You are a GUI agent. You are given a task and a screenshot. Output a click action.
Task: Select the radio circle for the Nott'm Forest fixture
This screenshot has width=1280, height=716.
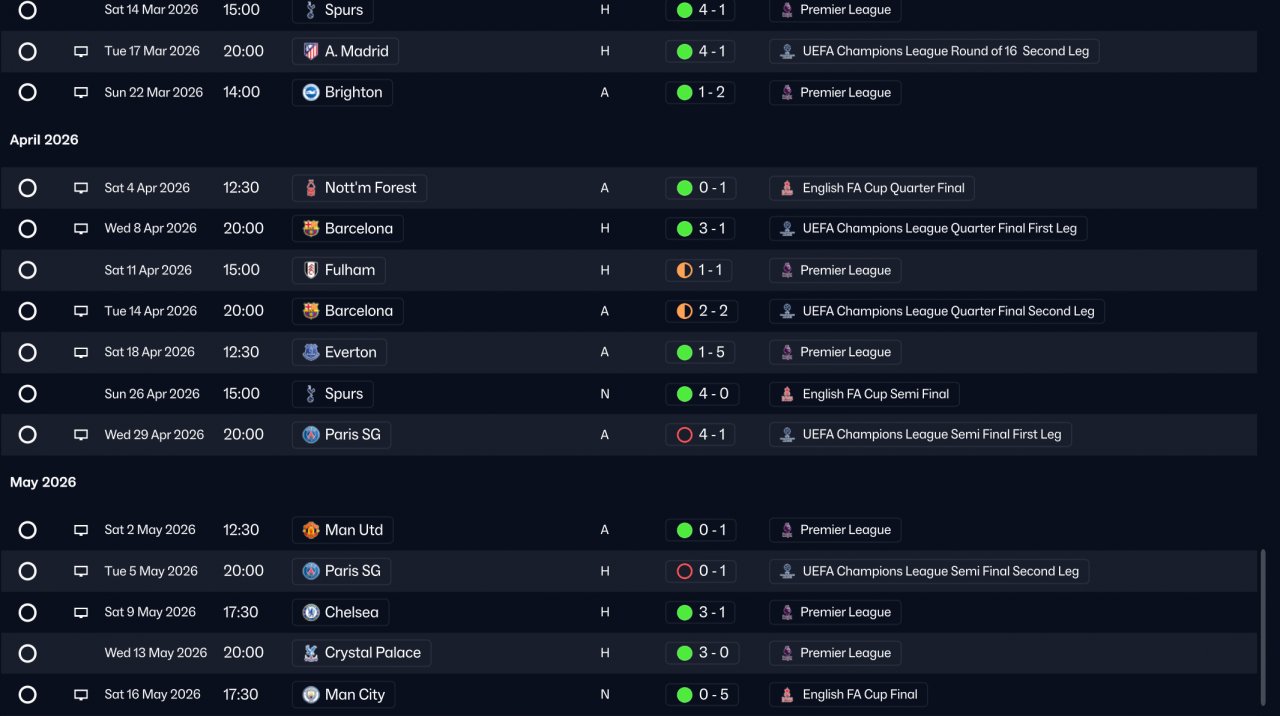click(28, 188)
